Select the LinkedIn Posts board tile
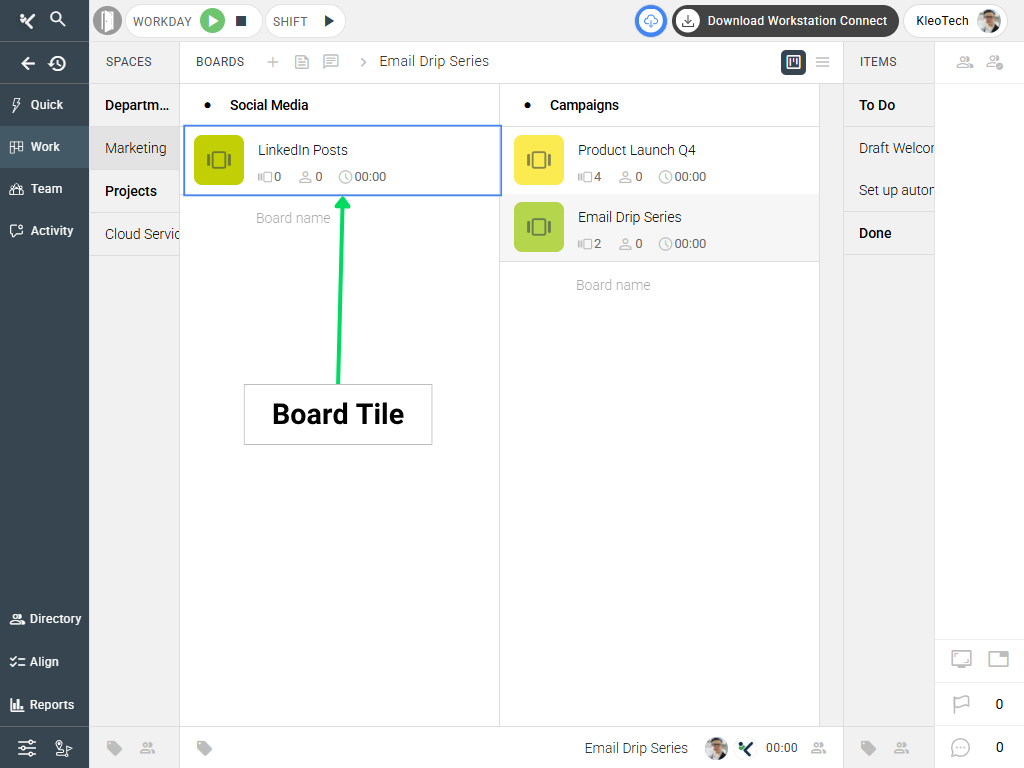This screenshot has width=1024, height=768. [342, 161]
